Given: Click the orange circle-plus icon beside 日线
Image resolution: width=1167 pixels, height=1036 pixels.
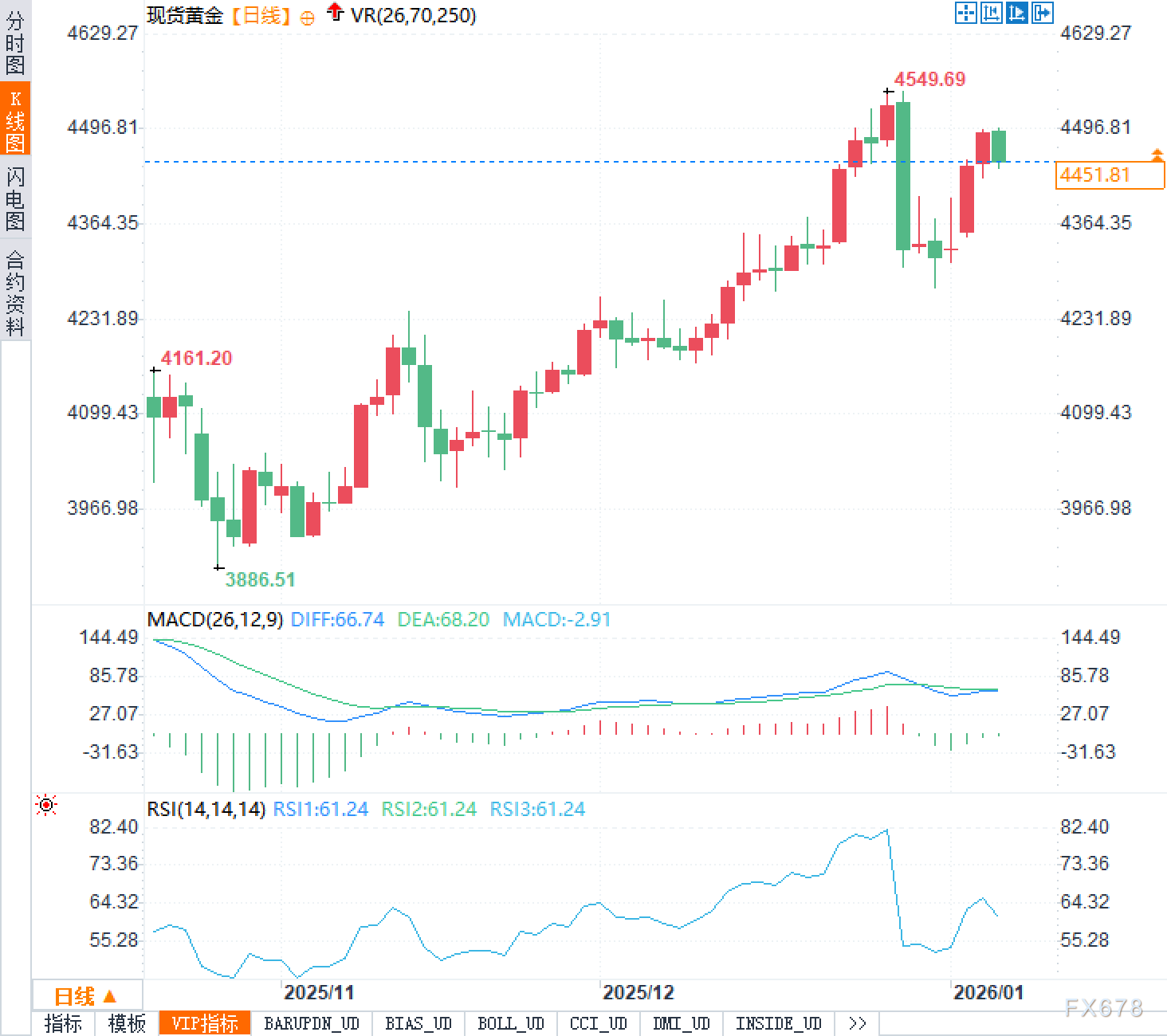Looking at the screenshot, I should [307, 18].
